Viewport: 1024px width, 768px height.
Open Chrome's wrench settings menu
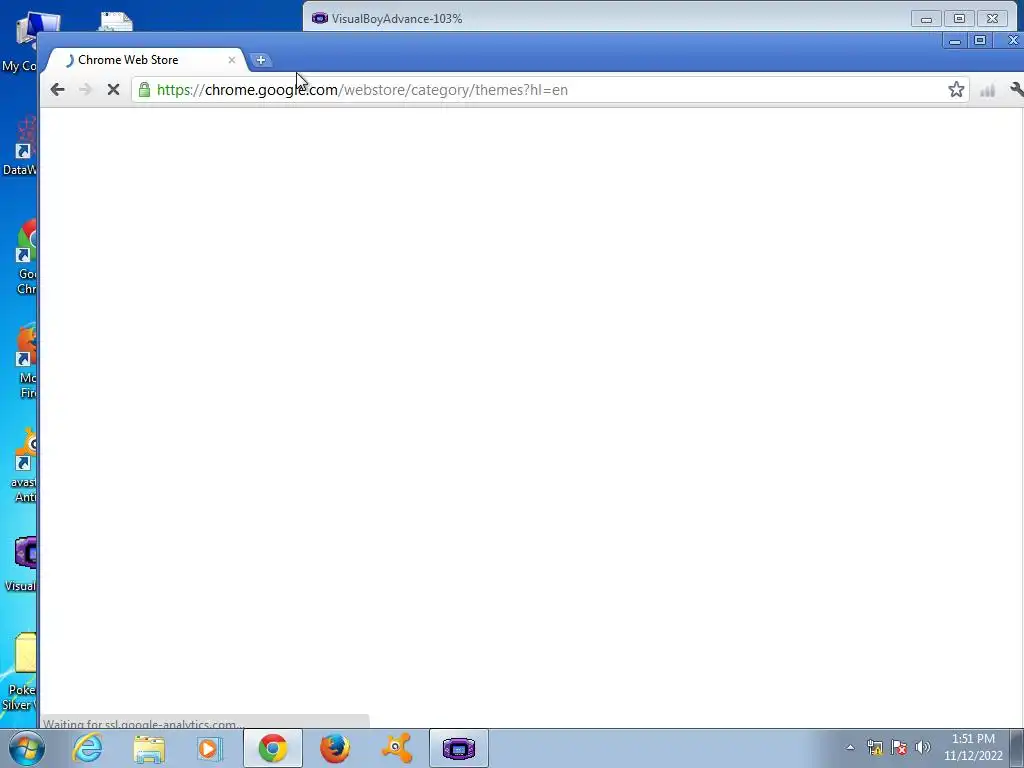[1016, 89]
